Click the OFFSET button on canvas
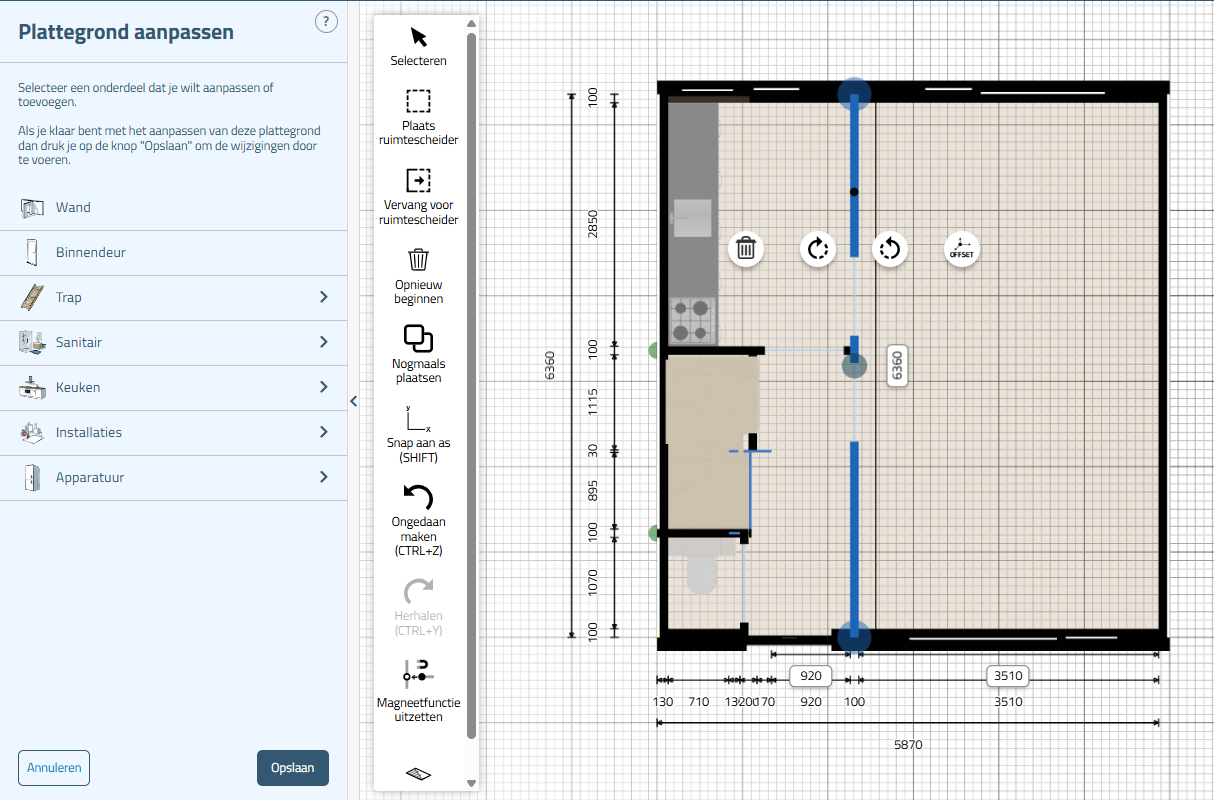This screenshot has height=800, width=1214. click(x=961, y=248)
